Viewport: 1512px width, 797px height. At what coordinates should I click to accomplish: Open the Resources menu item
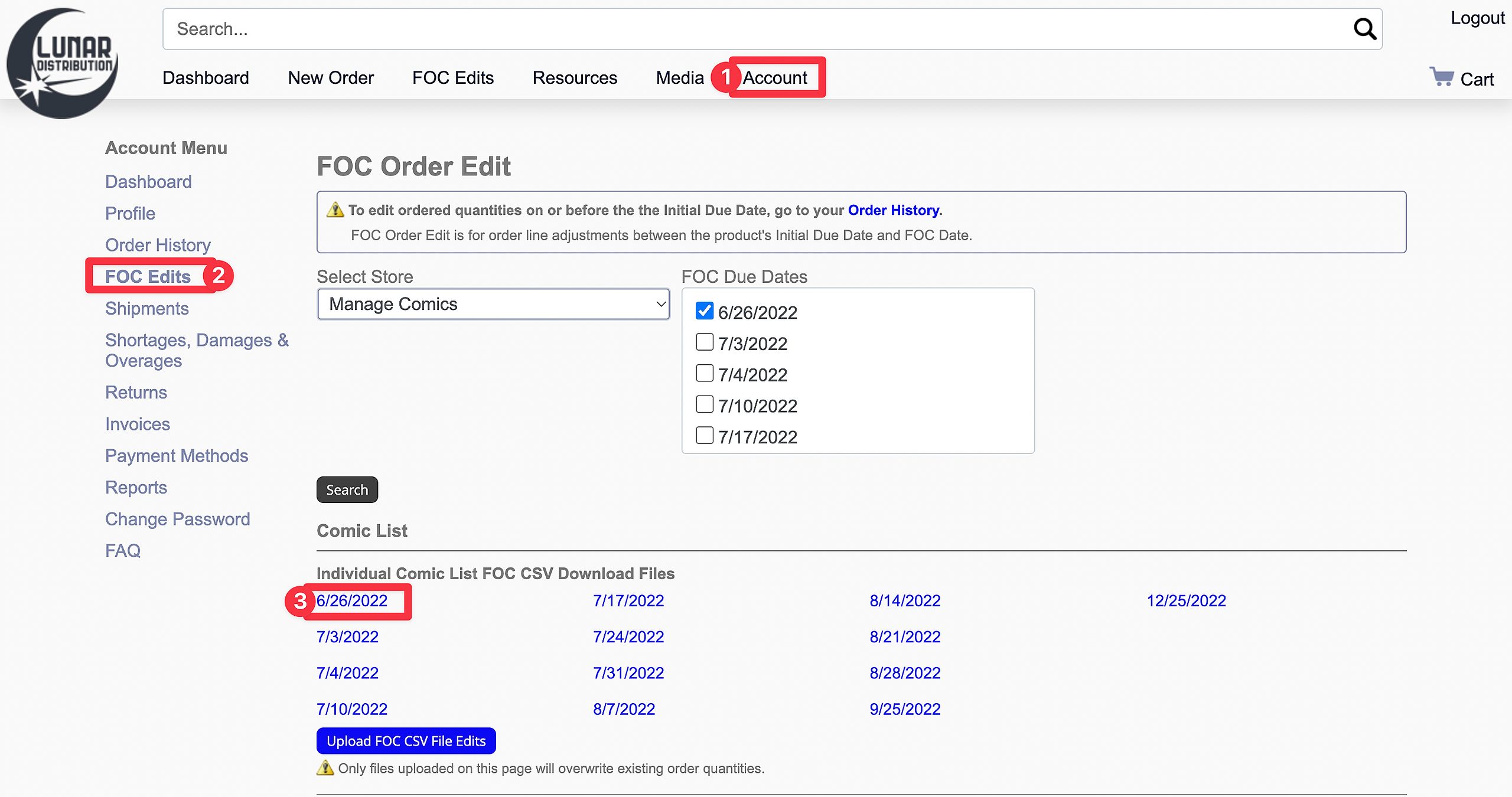pyautogui.click(x=575, y=78)
